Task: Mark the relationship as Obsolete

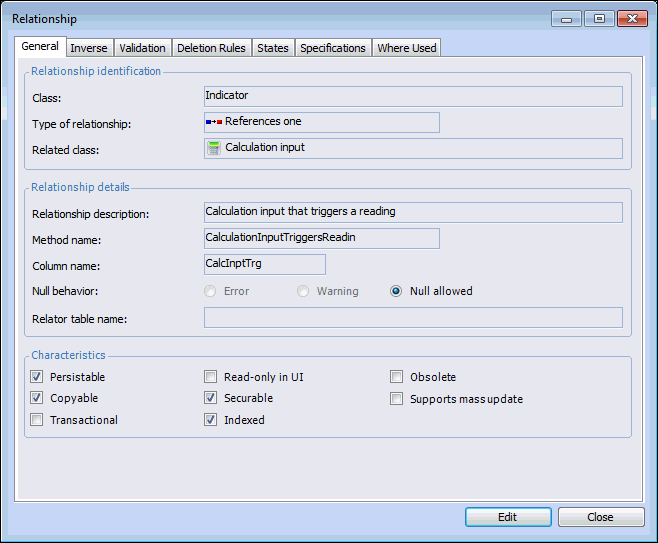Action: 397,377
